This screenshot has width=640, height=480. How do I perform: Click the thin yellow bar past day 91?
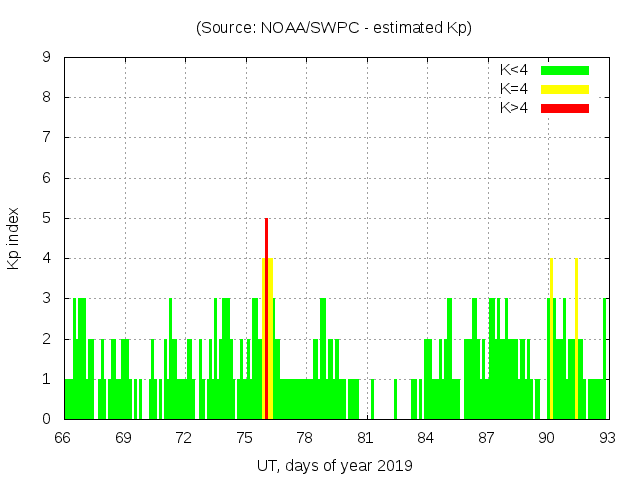point(576,340)
